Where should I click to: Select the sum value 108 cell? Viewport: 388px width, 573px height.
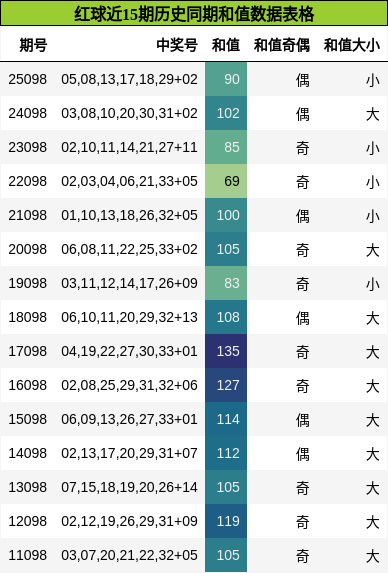coord(226,317)
